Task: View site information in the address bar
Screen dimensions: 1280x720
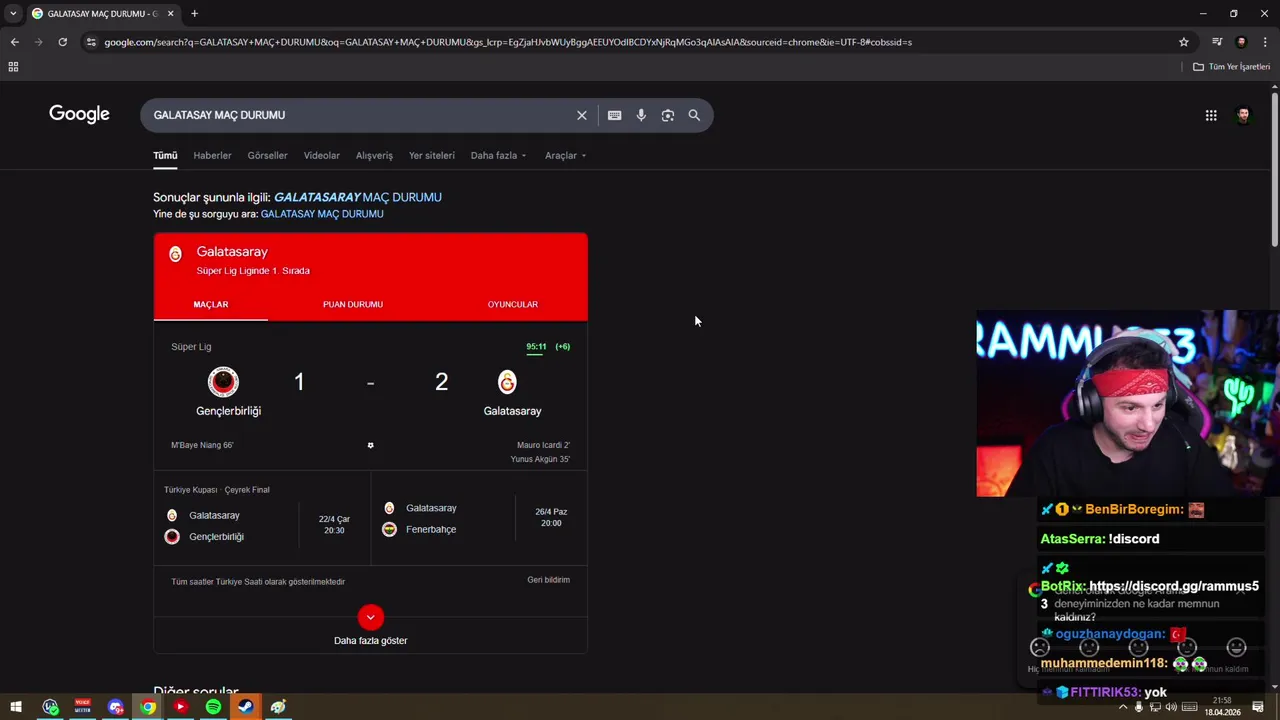Action: click(91, 42)
